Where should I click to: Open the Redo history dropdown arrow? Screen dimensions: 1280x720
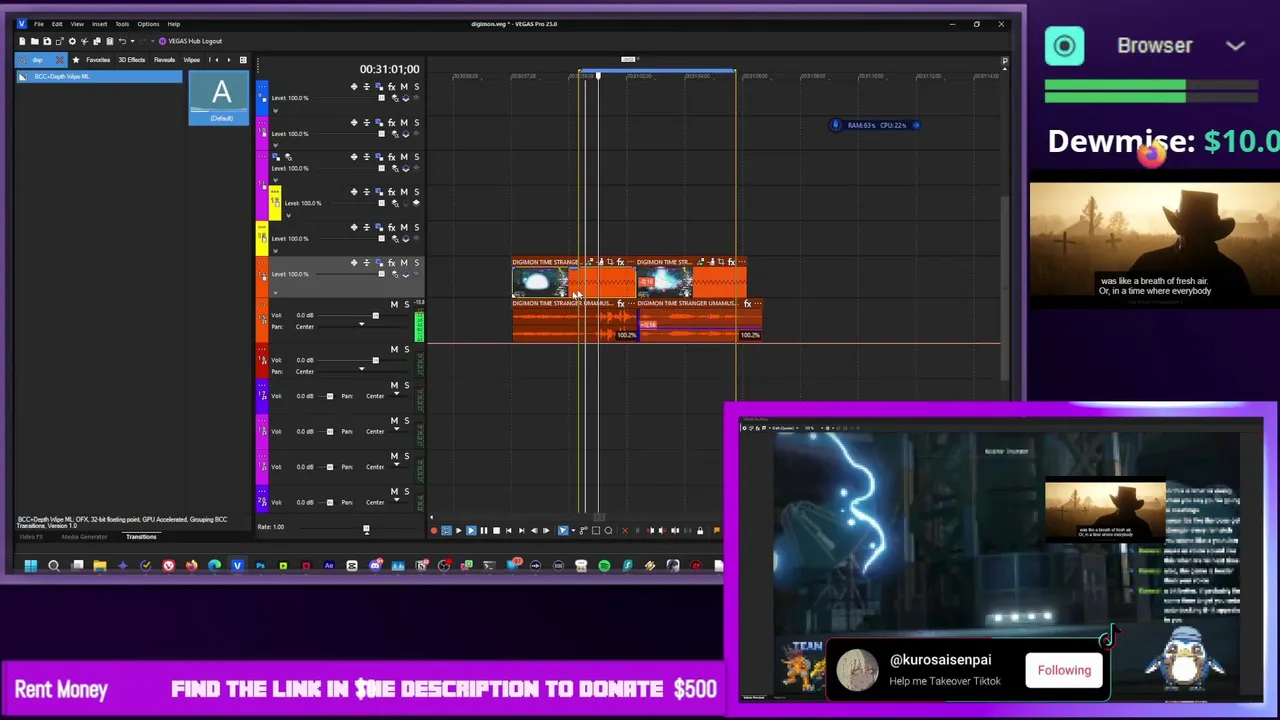(153, 41)
